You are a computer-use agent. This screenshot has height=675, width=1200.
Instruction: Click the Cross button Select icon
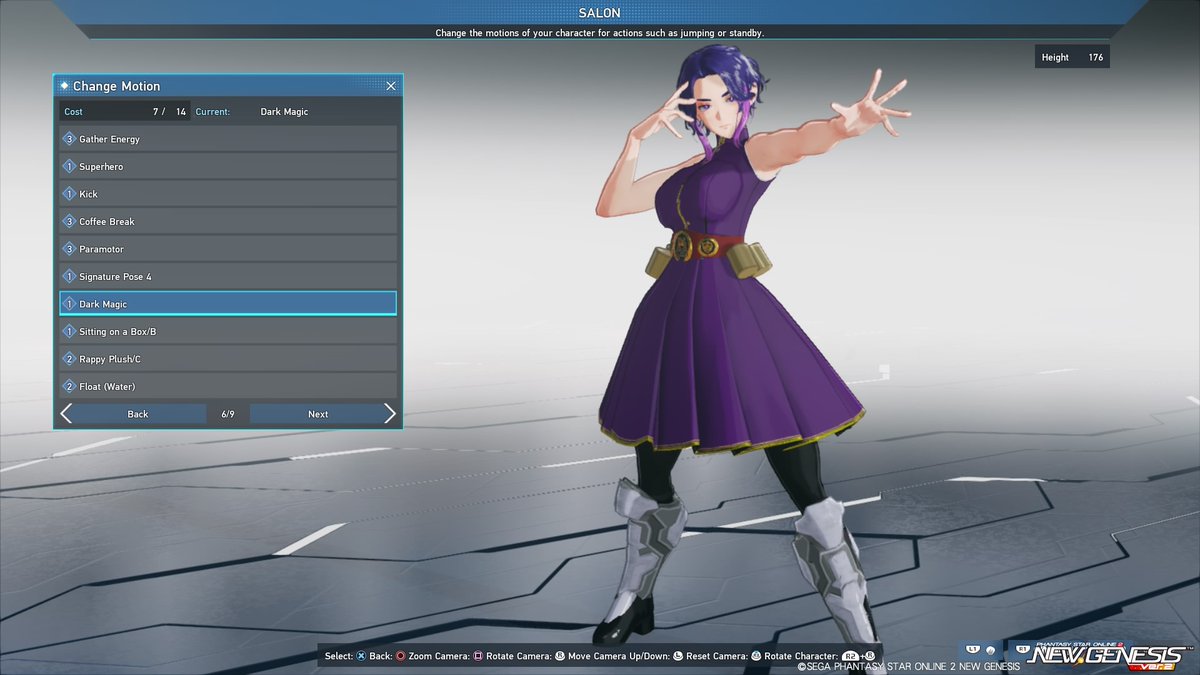[x=361, y=656]
